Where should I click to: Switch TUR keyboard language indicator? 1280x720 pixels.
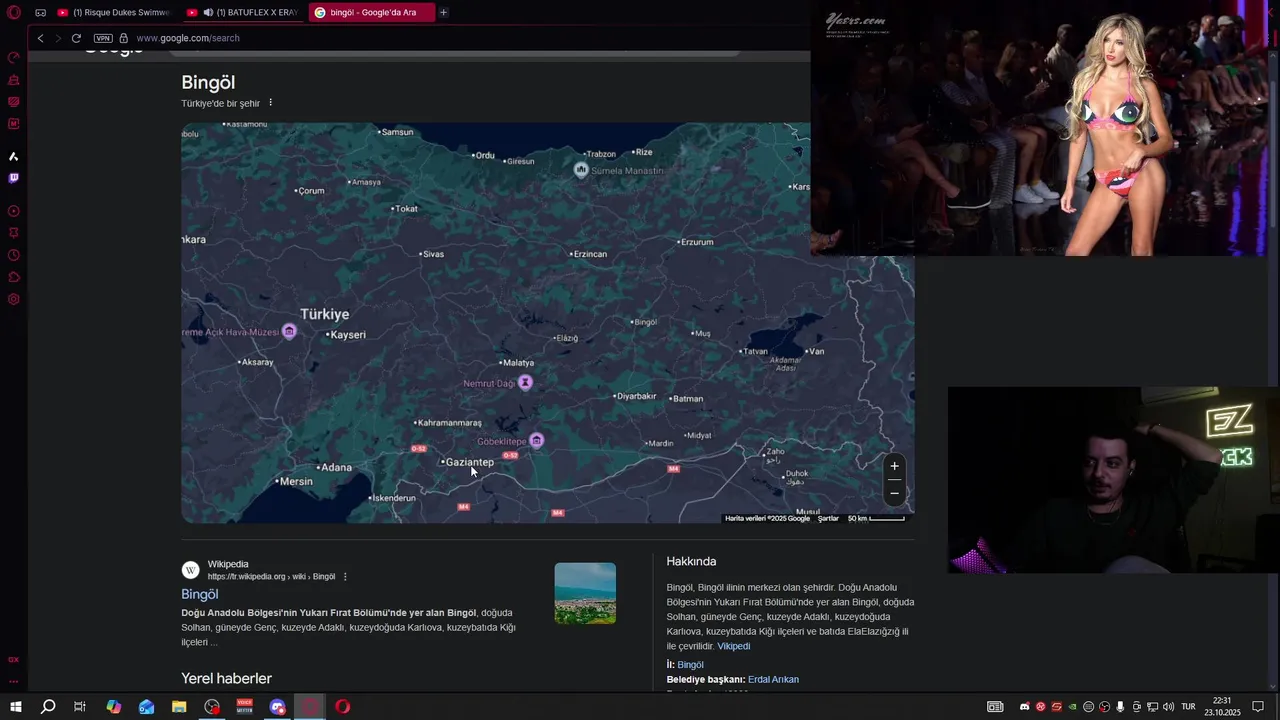(x=1188, y=707)
